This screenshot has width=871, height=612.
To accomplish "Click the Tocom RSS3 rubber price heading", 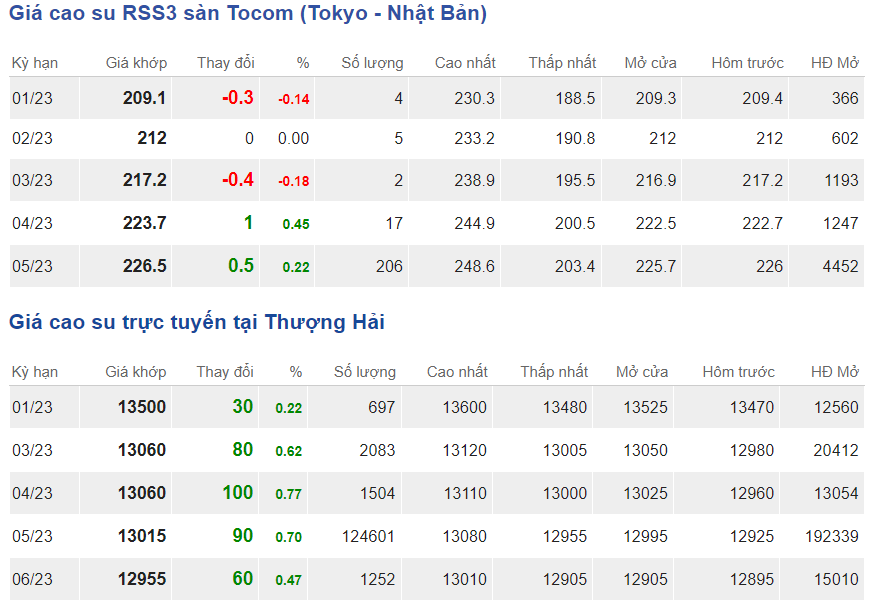I will [248, 14].
